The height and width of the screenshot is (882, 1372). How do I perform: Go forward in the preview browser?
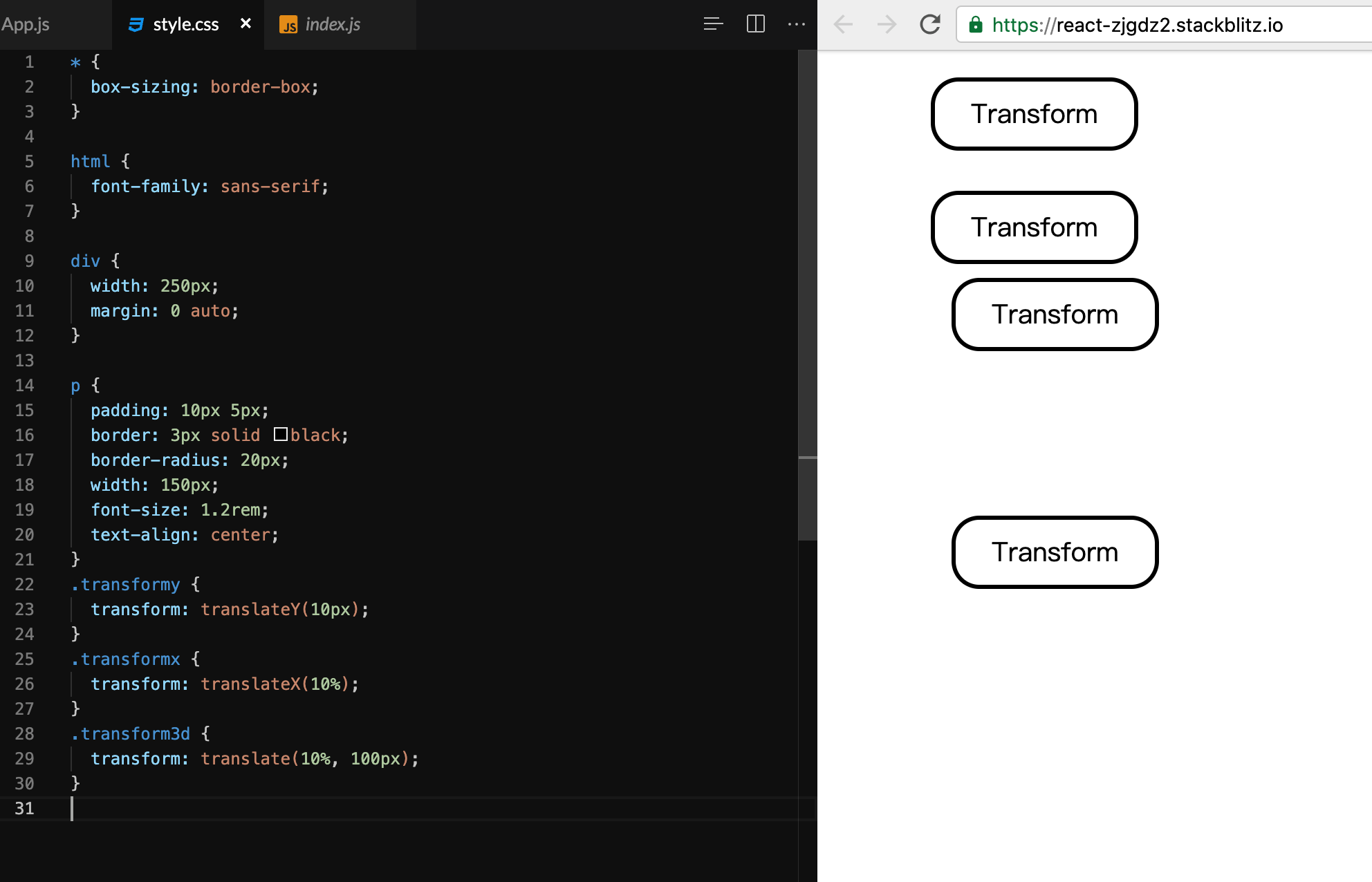[x=887, y=25]
